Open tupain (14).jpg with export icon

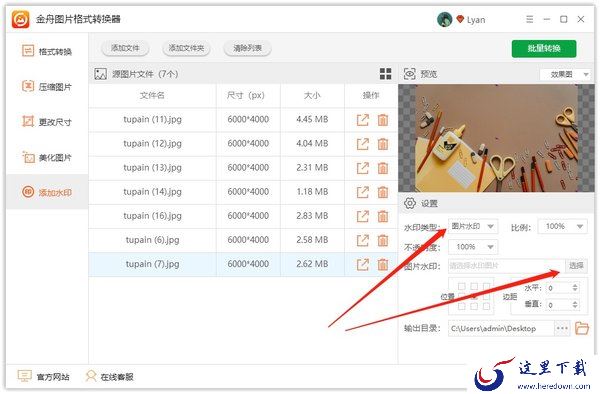(x=362, y=192)
